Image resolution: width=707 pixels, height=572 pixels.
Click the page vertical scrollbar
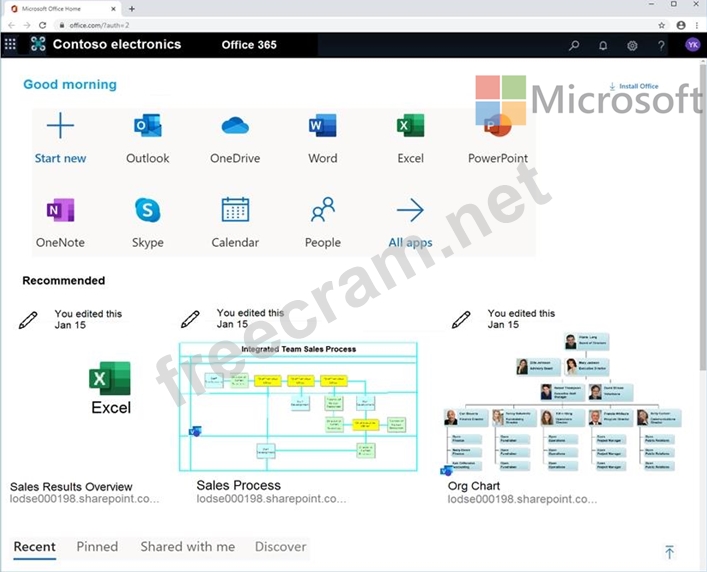(702, 216)
